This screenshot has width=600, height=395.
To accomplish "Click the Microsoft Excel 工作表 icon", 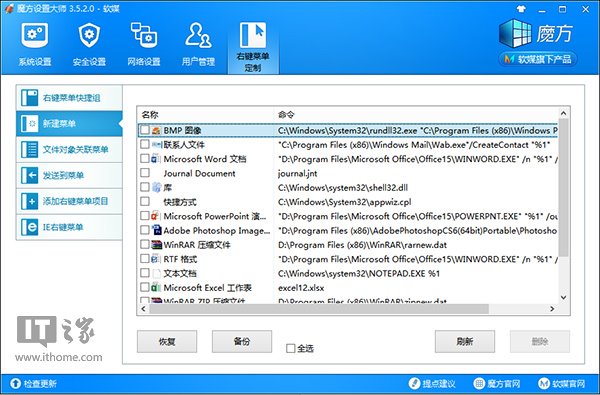I will (156, 287).
